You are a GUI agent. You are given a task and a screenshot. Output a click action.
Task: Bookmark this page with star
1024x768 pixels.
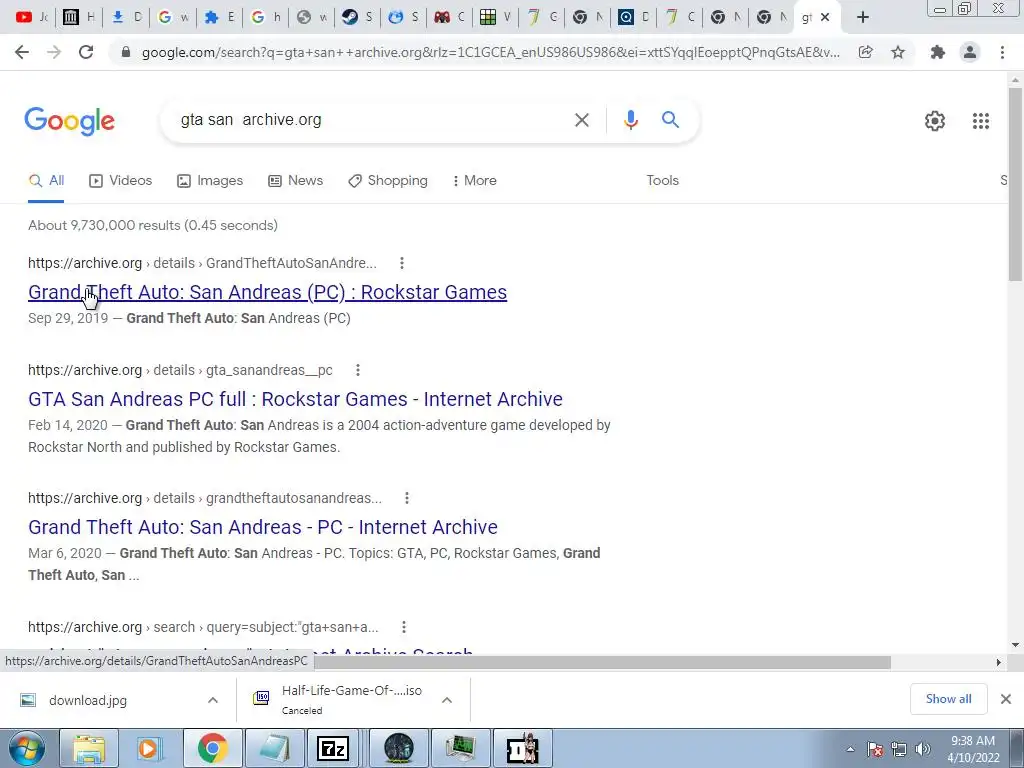click(898, 52)
